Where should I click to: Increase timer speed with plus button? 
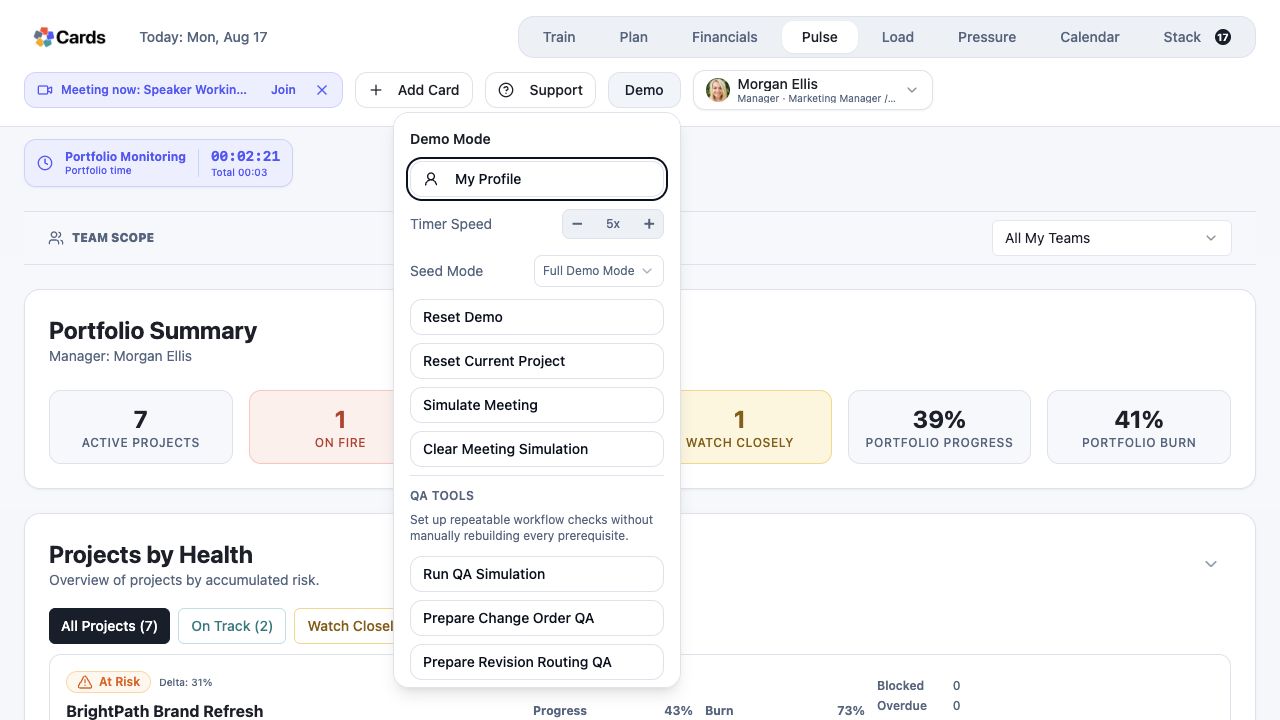pos(649,224)
